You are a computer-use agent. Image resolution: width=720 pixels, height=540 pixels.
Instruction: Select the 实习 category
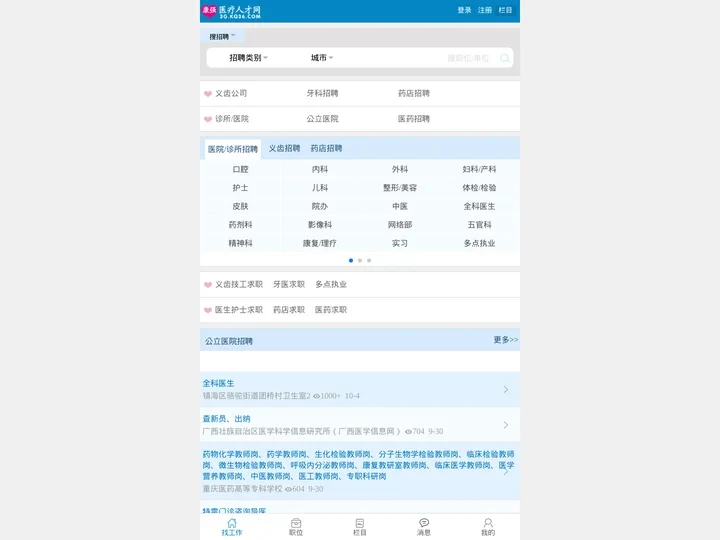pyautogui.click(x=399, y=243)
